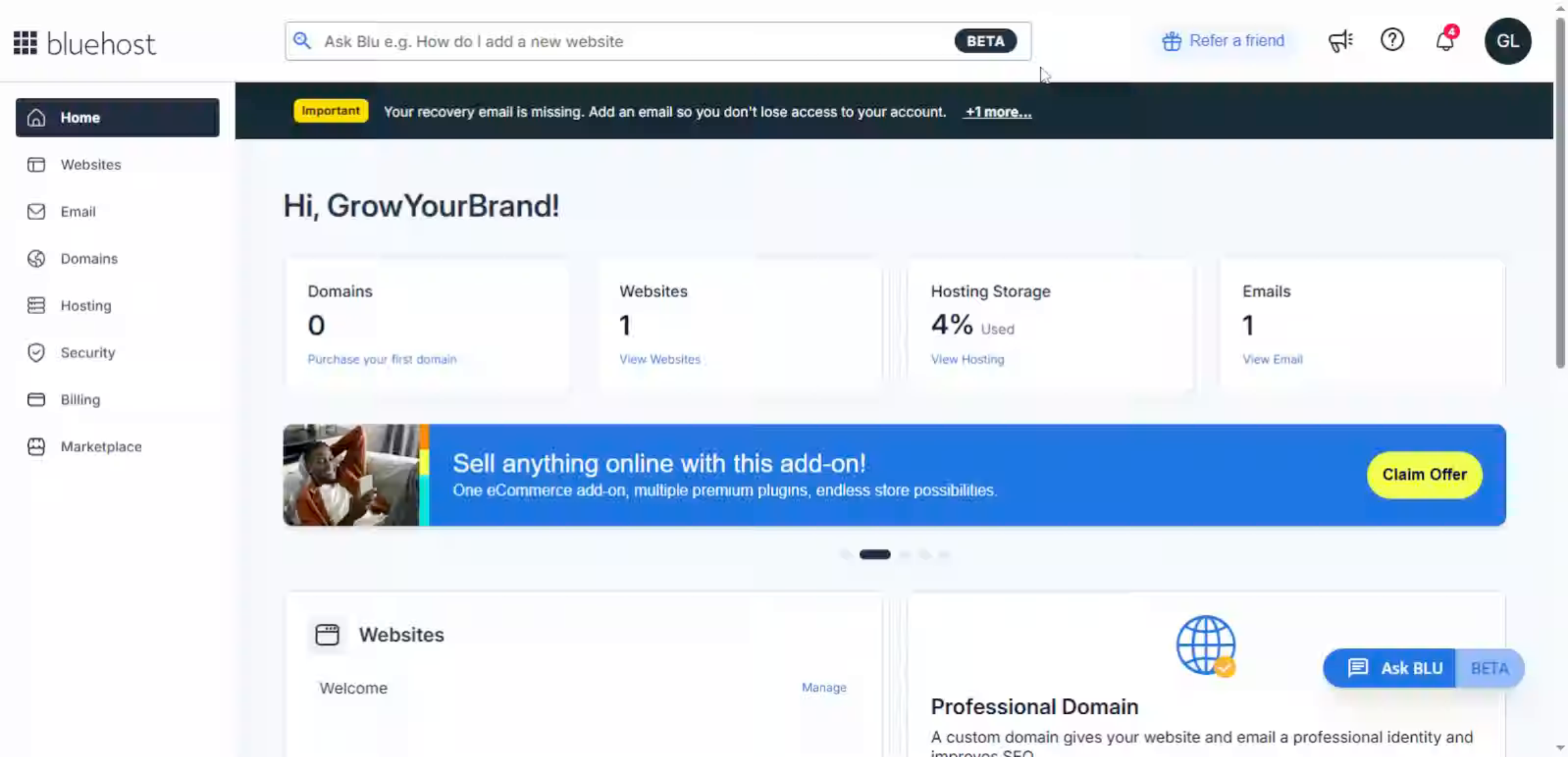Open Marketplace from the sidebar menu
The image size is (1568, 757).
101,447
